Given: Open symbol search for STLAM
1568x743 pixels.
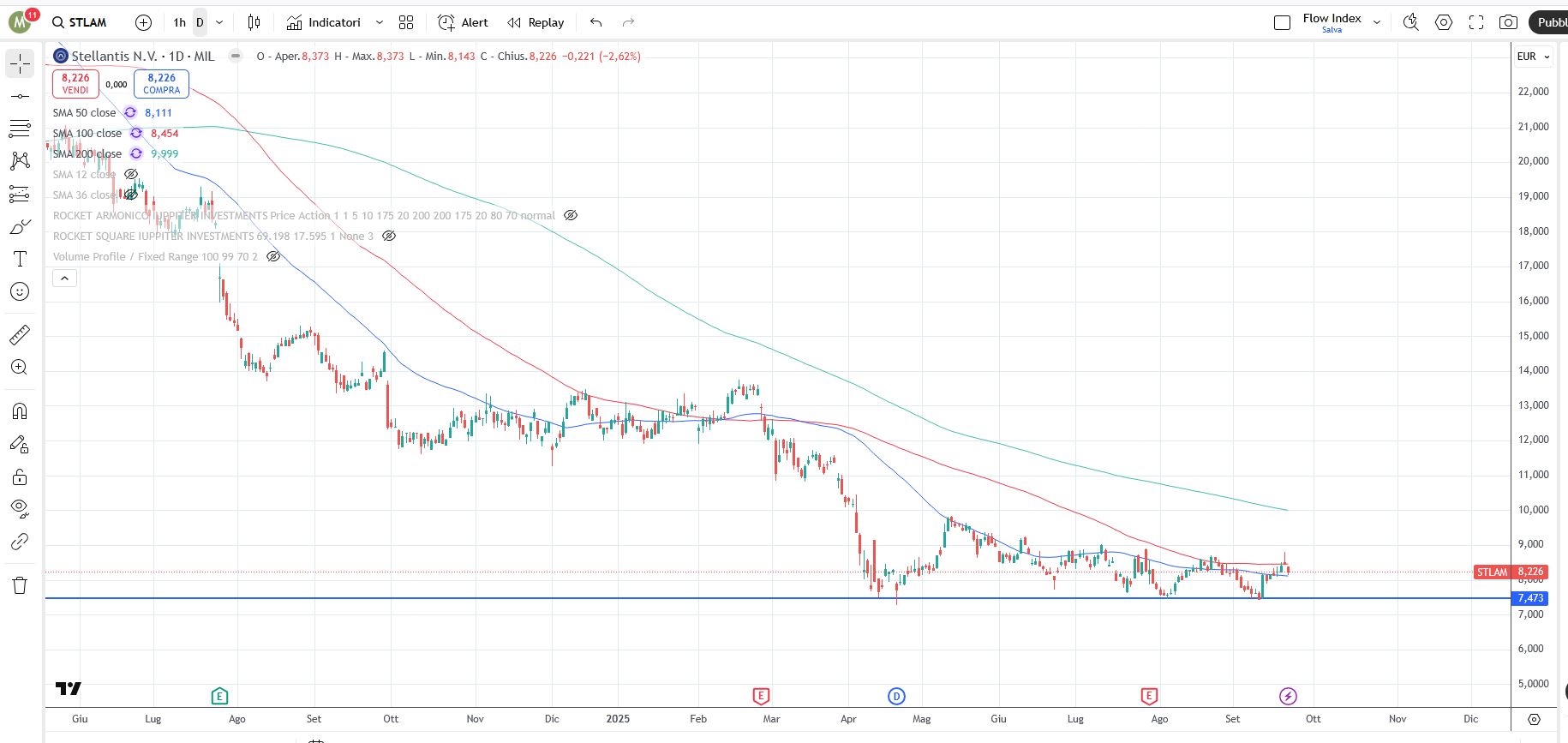Looking at the screenshot, I should tap(80, 22).
